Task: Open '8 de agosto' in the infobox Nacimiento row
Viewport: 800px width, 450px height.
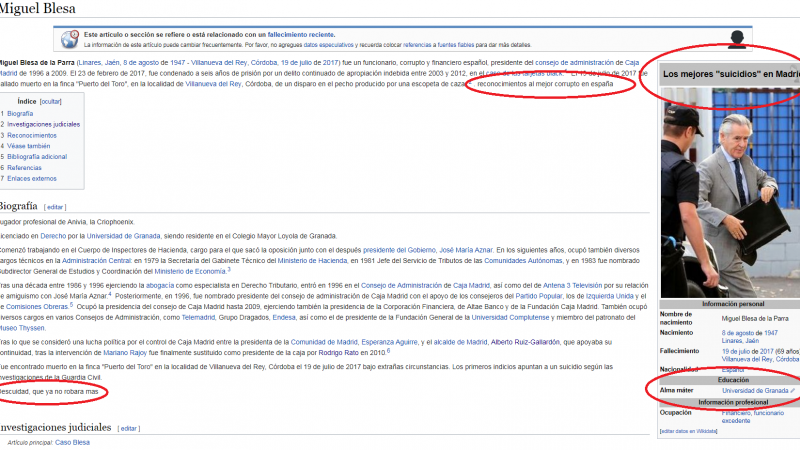Action: click(x=738, y=333)
